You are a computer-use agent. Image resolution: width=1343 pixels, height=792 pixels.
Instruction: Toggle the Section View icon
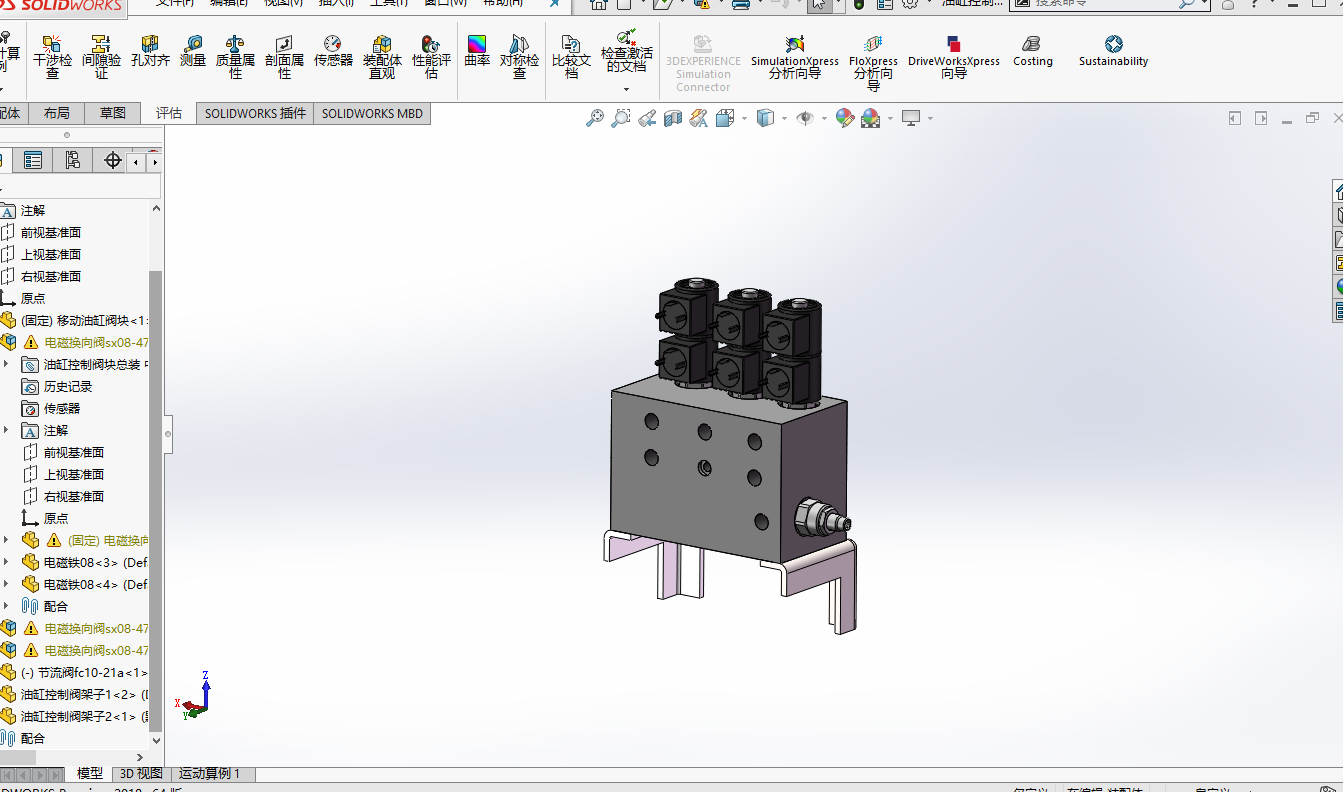coord(673,118)
